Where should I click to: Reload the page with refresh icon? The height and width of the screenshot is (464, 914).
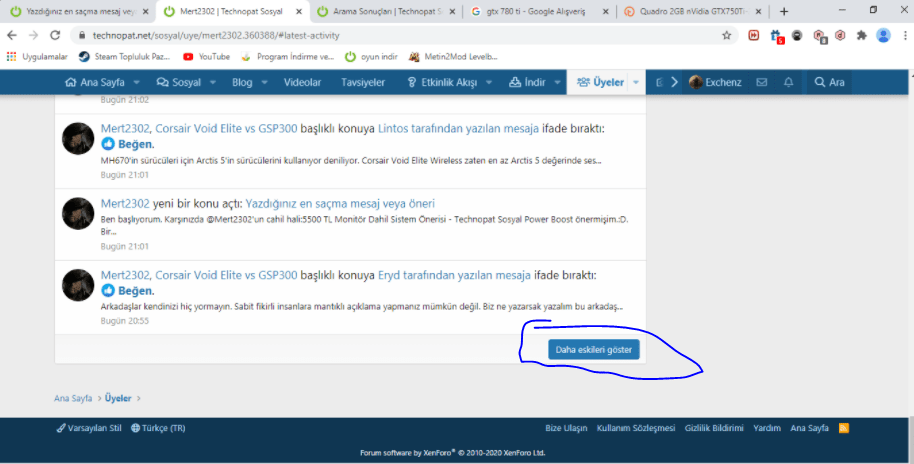55,36
